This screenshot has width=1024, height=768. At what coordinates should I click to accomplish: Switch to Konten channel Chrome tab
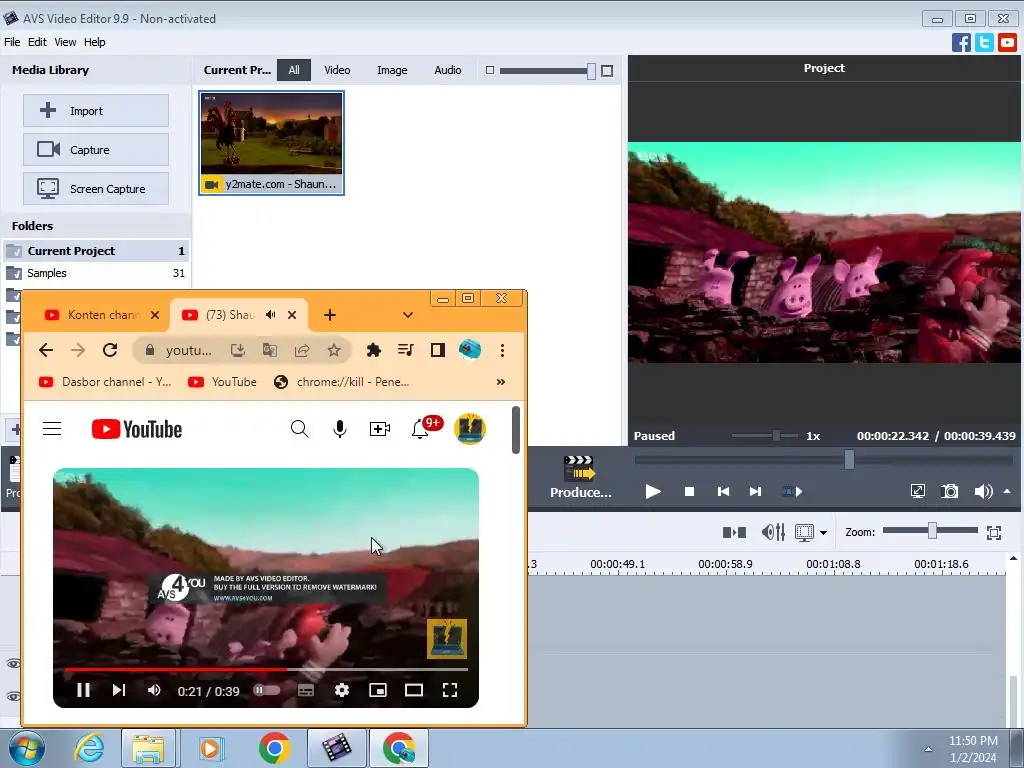[x=93, y=315]
